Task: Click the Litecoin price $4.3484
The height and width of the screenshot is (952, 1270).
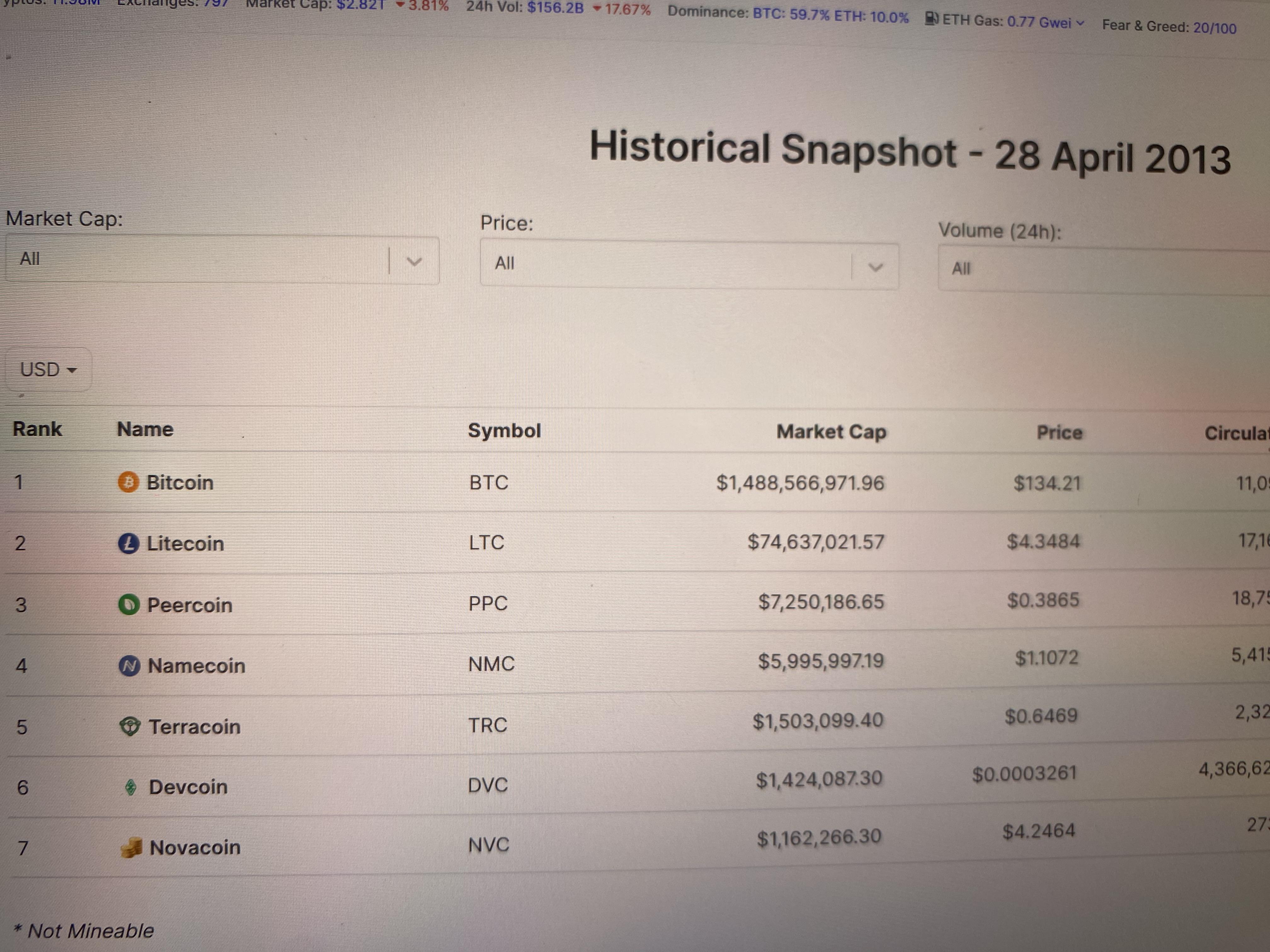Action: 1043,541
